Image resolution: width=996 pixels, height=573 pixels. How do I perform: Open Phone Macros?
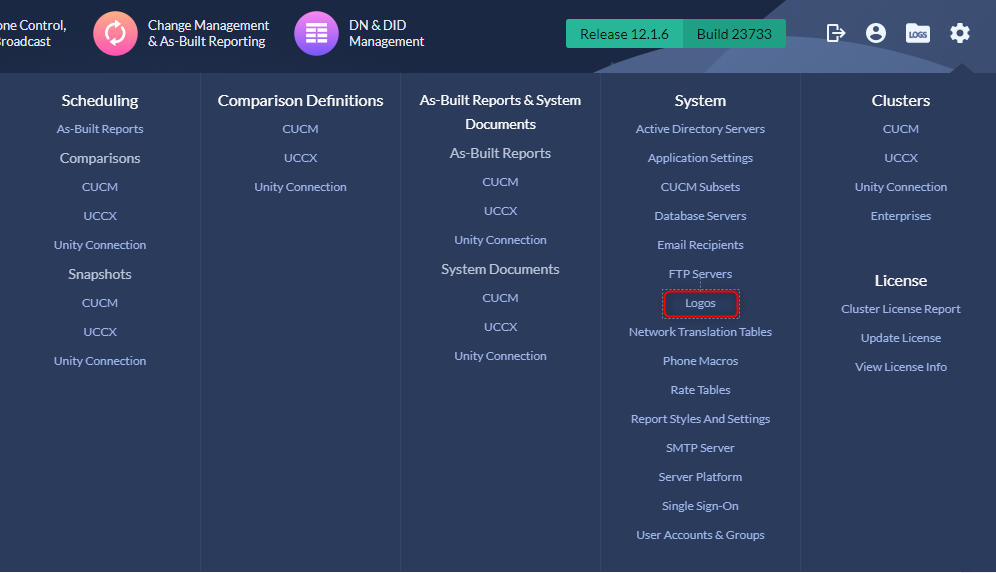click(x=700, y=361)
